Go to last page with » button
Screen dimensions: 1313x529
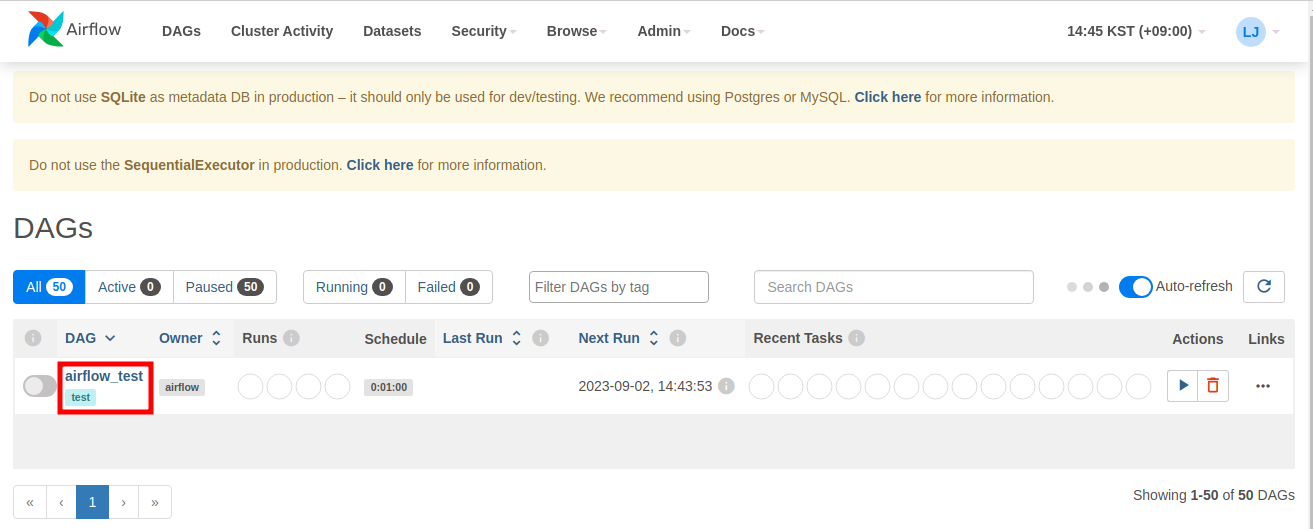point(155,502)
